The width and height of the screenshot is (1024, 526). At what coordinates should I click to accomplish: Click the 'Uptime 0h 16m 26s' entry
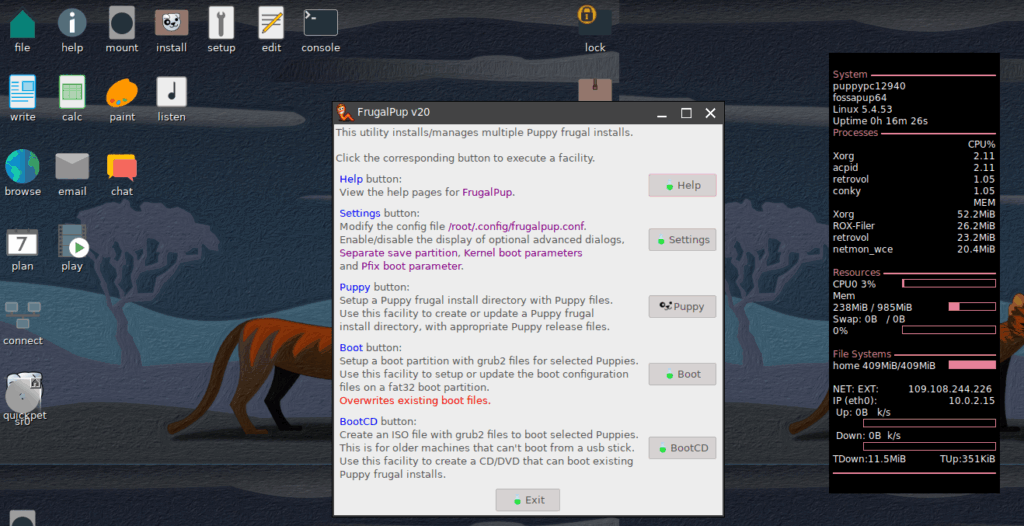click(x=880, y=121)
